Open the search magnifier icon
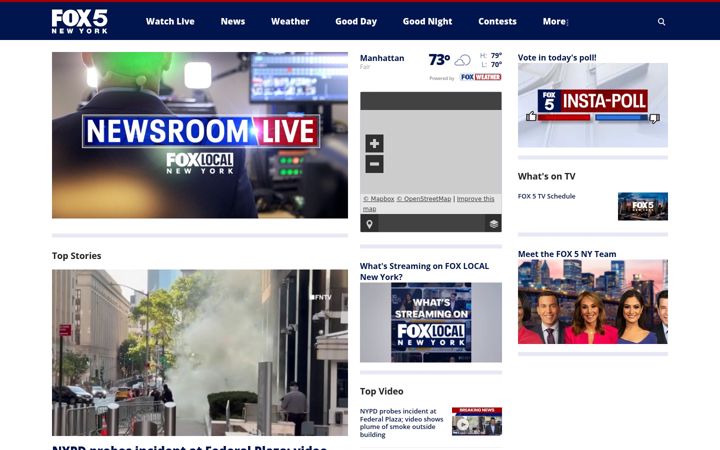Screen dimensions: 720x450 point(661,22)
